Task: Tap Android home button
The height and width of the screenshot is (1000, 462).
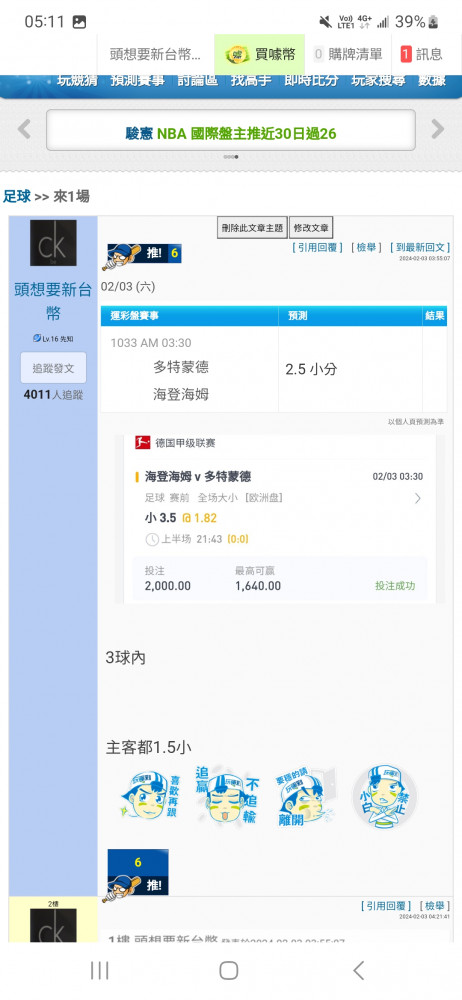Action: click(x=228, y=971)
